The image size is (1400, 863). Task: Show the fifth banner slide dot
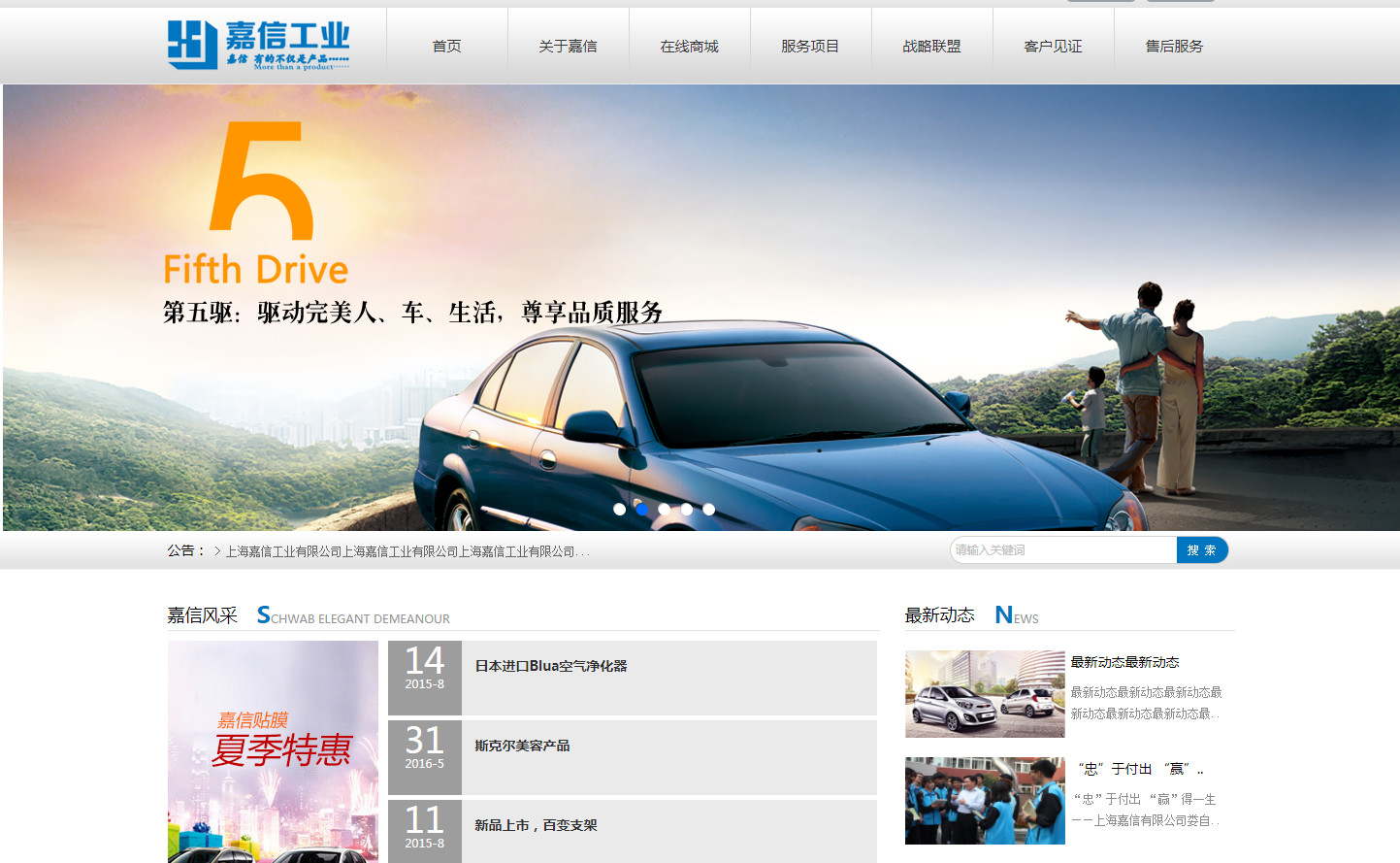(709, 509)
